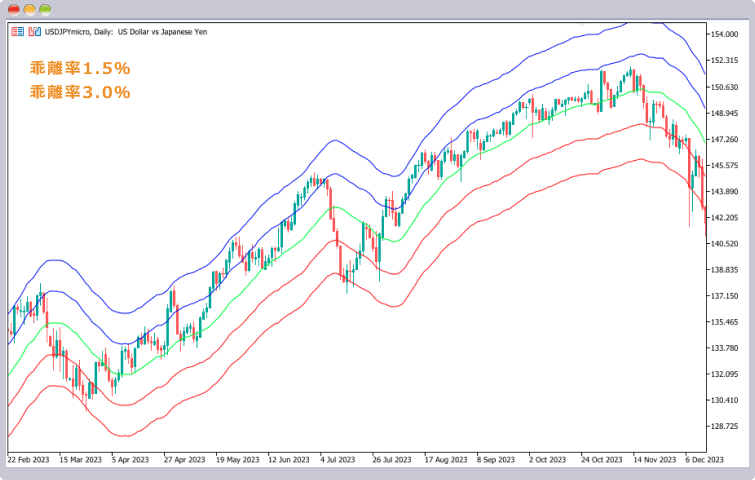Click the 24 Oct 2023 date label
Image resolution: width=755 pixels, height=480 pixels.
tap(602, 460)
